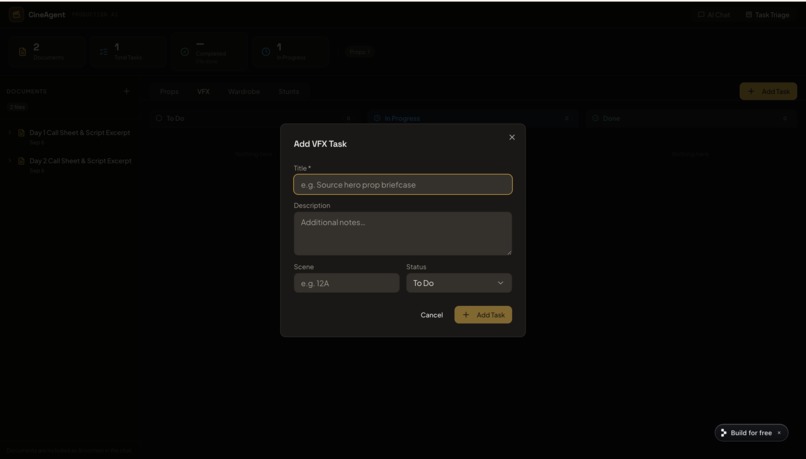Click the Description notes text area
The height and width of the screenshot is (459, 806).
click(x=402, y=233)
